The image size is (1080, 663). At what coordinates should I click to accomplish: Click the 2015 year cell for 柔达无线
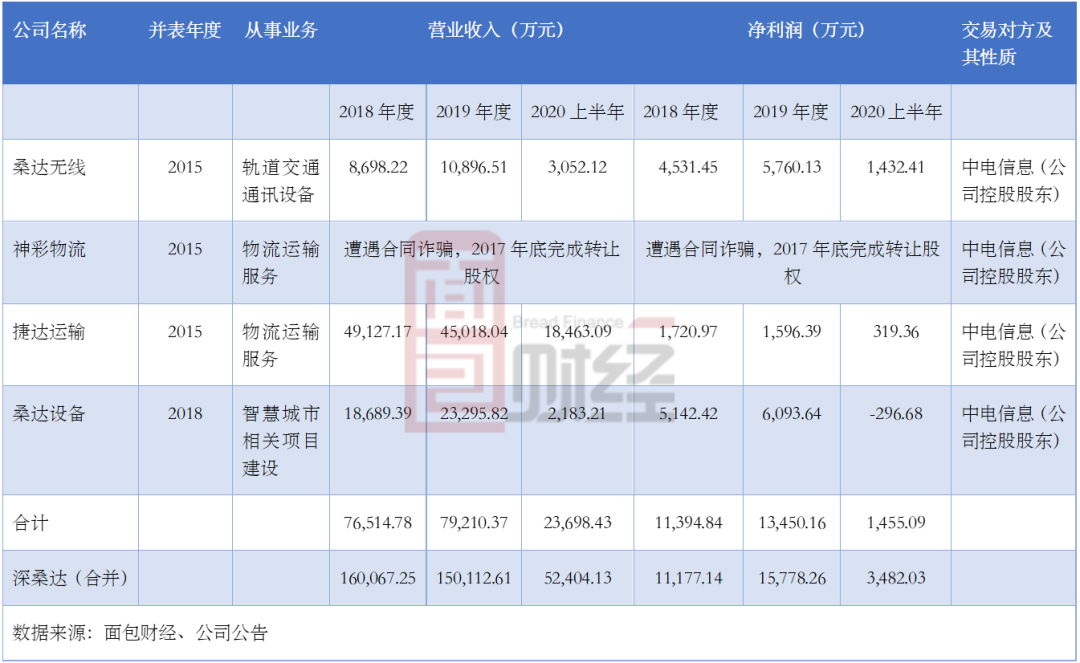[x=185, y=167]
